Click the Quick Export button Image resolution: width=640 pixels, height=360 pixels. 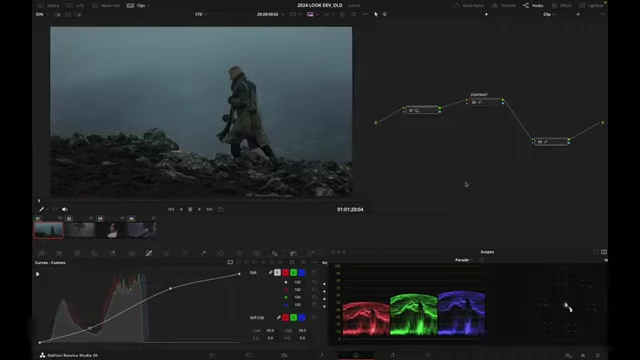(469, 6)
